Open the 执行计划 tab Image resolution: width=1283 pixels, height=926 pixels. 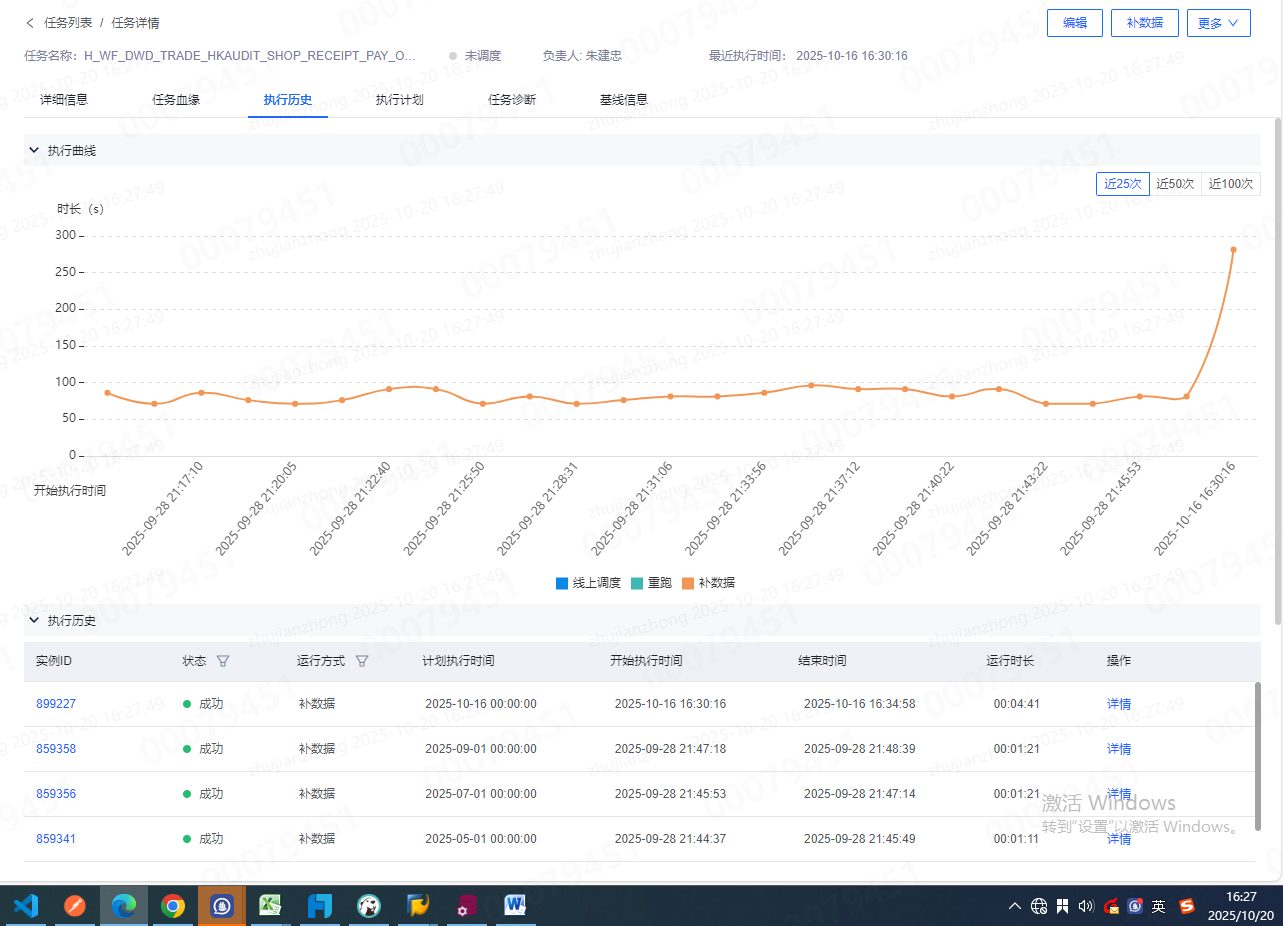tap(400, 100)
